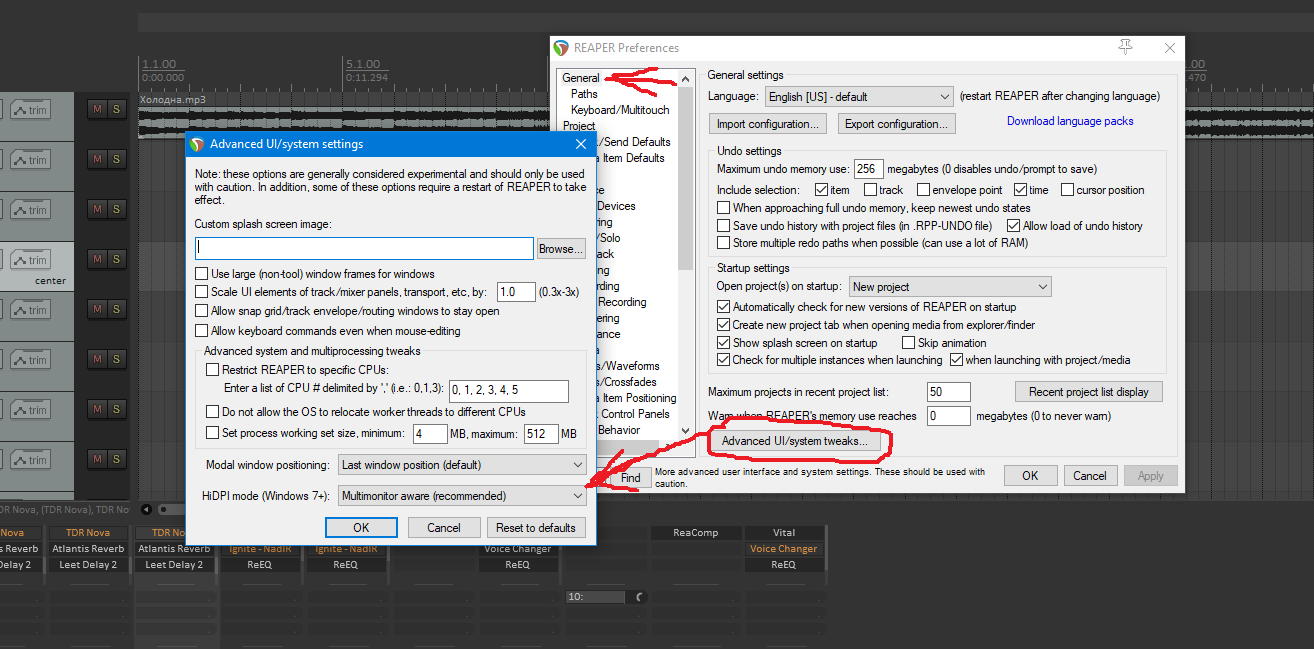Click maximum undo memory field 256
Image resolution: width=1314 pixels, height=649 pixels.
click(868, 169)
